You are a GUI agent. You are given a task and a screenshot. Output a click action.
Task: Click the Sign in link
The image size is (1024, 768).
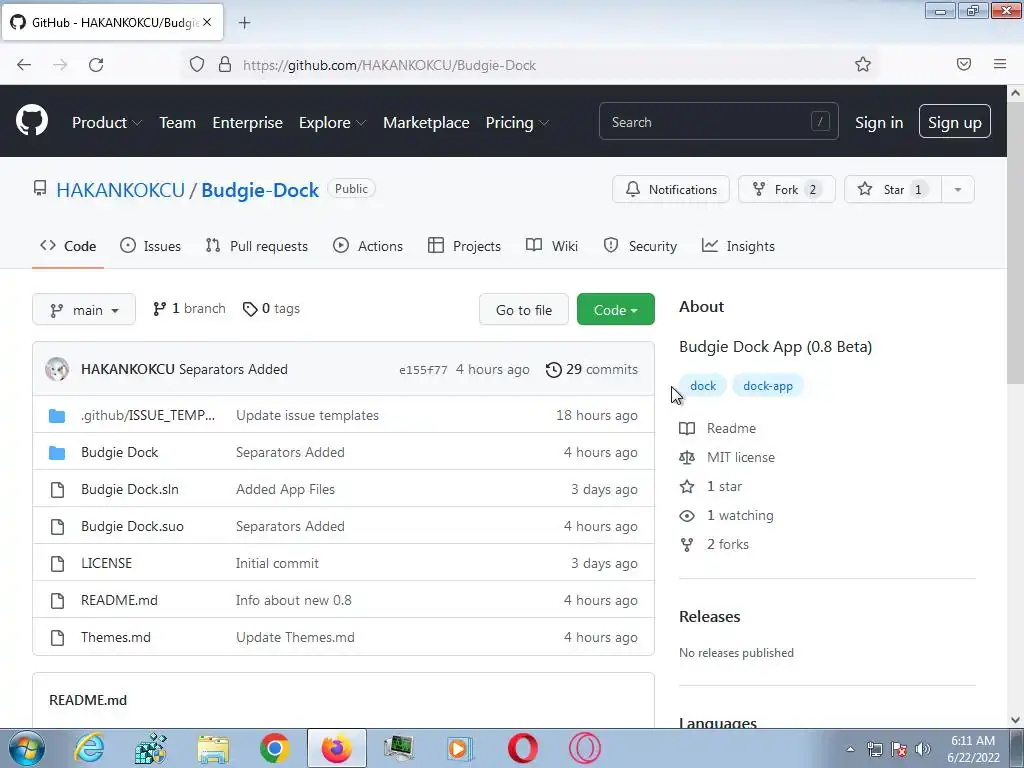(x=879, y=122)
